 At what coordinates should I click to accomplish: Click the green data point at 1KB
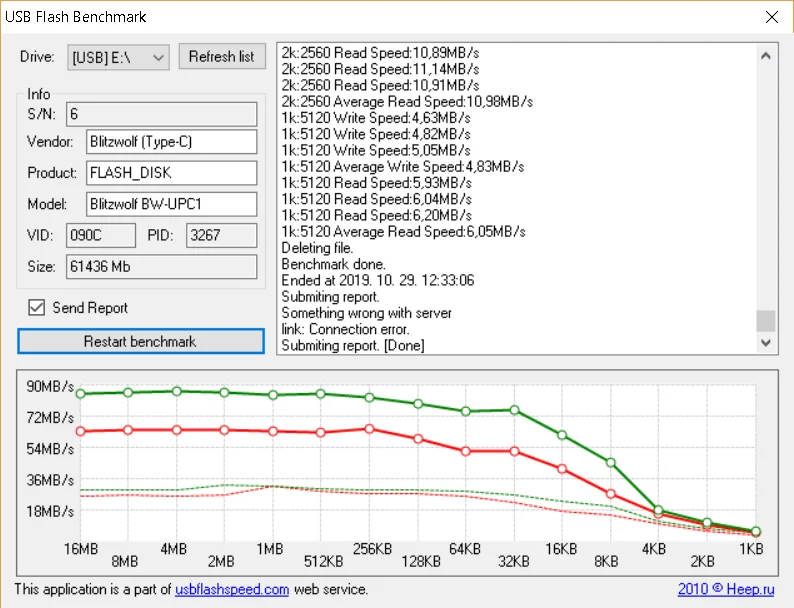tap(756, 531)
